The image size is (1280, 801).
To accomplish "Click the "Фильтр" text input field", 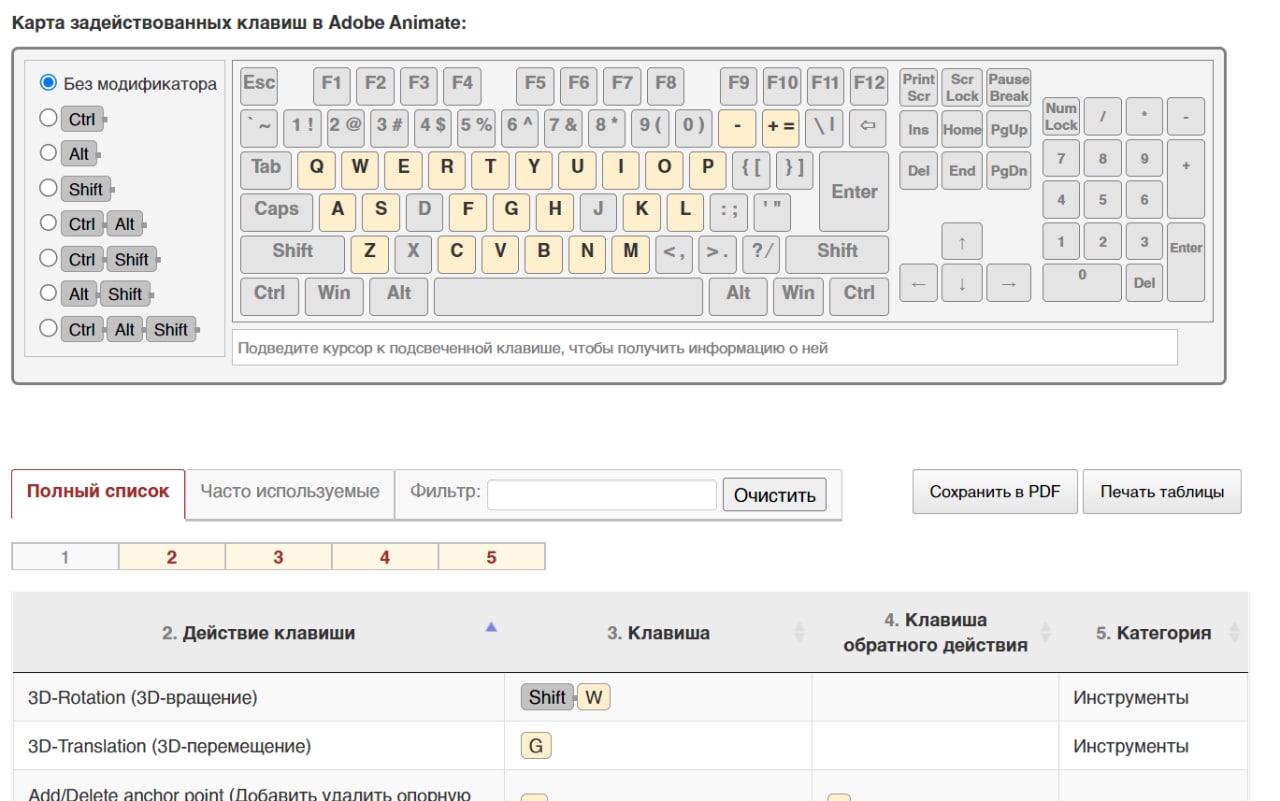I will point(602,495).
